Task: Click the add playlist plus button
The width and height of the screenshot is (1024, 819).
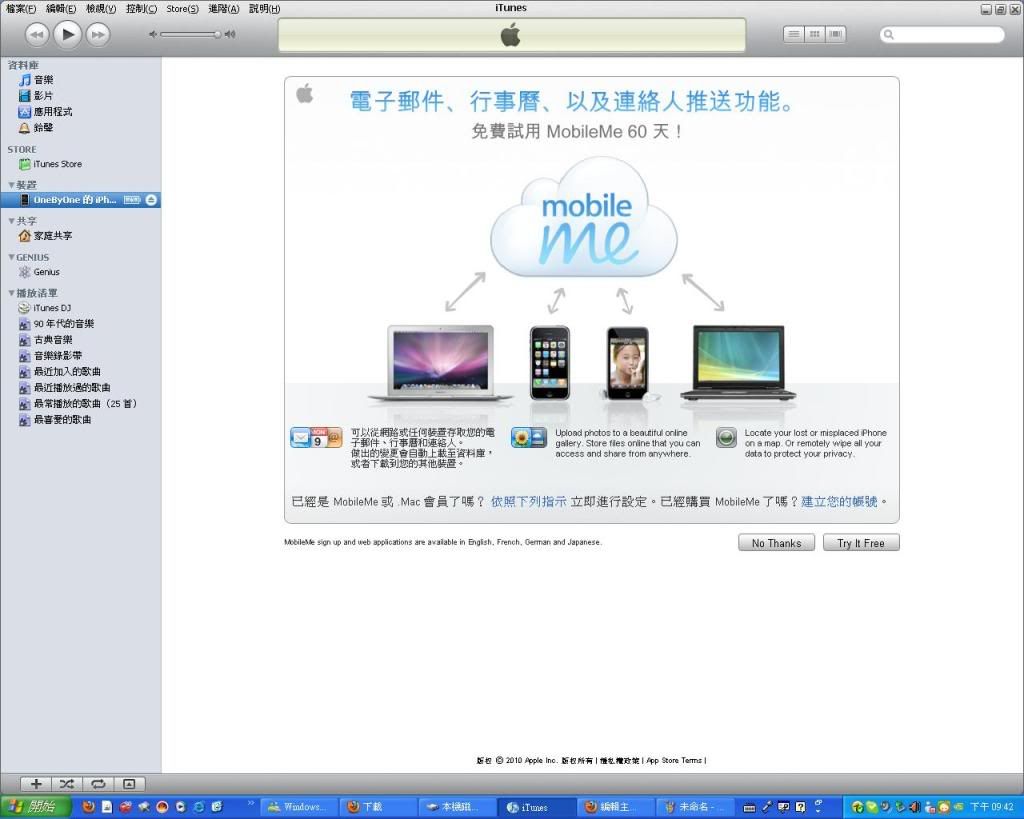Action: coord(36,784)
